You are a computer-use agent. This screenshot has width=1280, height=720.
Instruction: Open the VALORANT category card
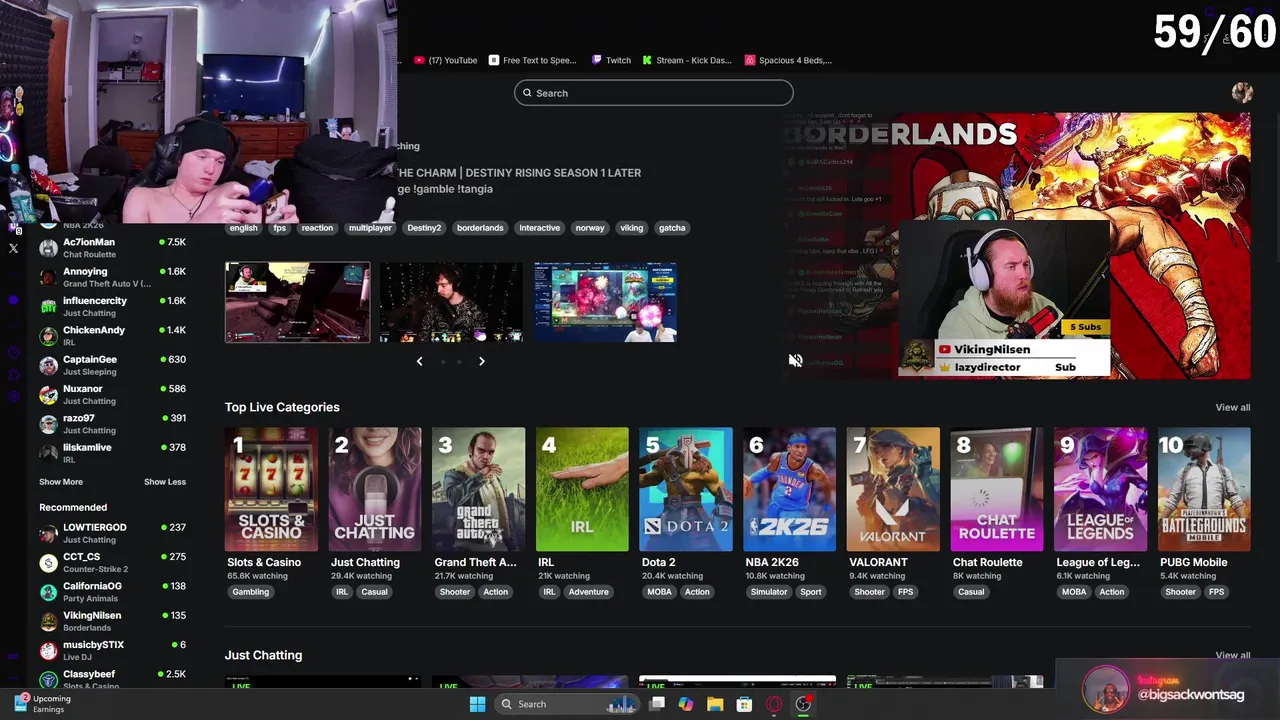click(893, 490)
